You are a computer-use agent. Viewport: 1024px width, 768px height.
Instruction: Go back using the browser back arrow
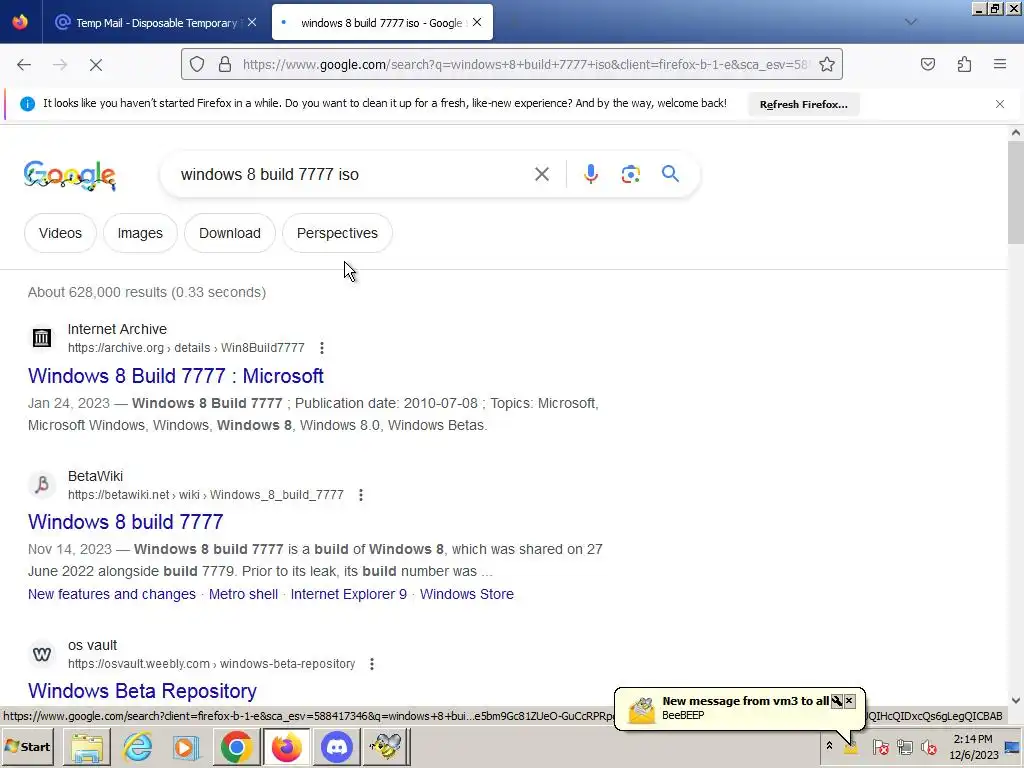[x=24, y=65]
